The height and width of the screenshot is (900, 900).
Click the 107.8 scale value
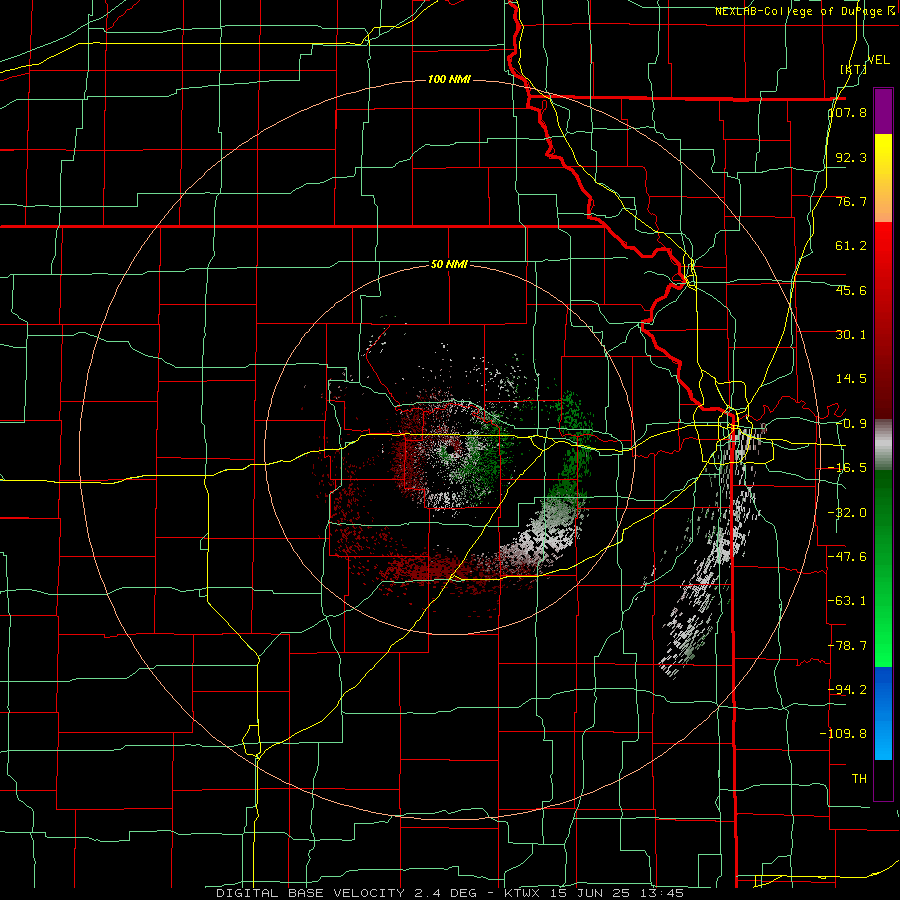coord(848,113)
